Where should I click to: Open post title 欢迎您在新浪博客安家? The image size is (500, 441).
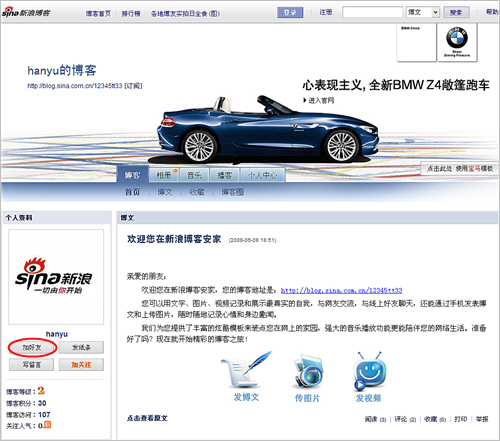[x=174, y=239]
